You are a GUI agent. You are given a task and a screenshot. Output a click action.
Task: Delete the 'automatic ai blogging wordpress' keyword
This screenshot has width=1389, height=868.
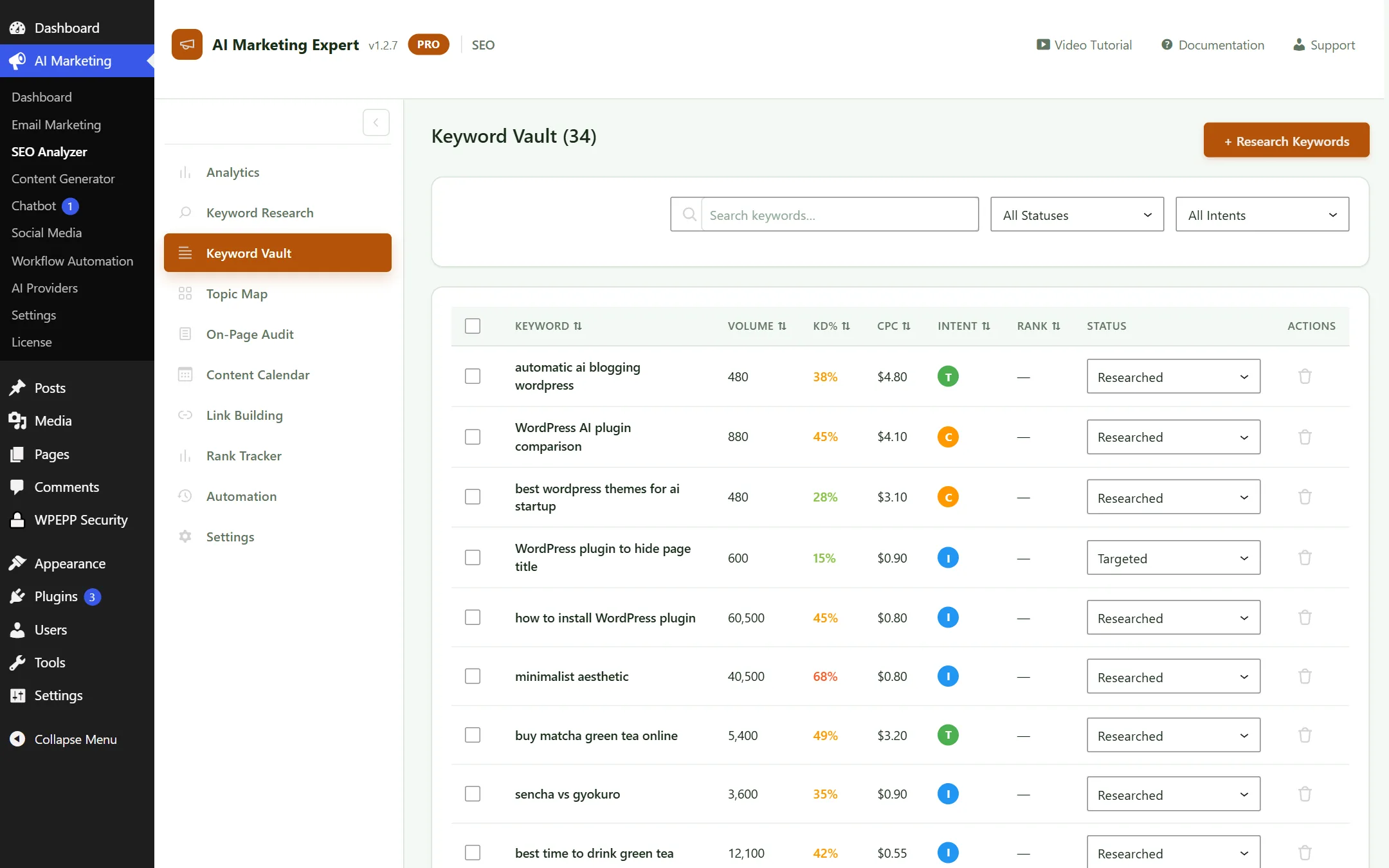[x=1305, y=376]
